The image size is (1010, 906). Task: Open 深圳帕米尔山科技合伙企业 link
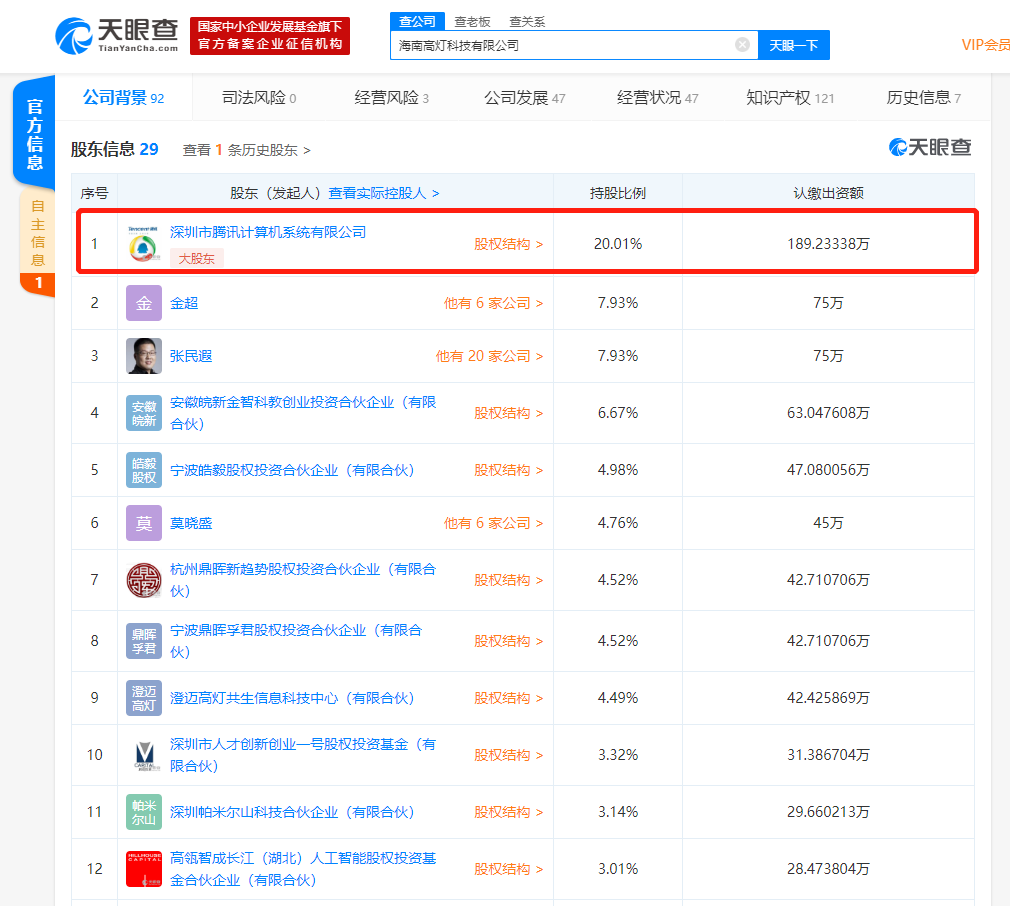tap(292, 812)
